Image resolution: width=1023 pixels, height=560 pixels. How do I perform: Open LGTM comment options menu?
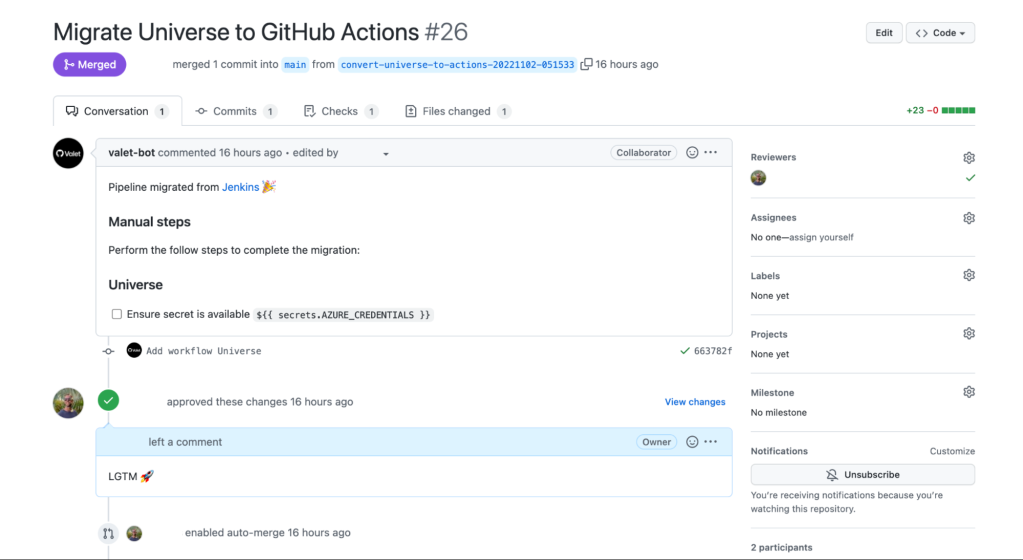pyautogui.click(x=710, y=442)
